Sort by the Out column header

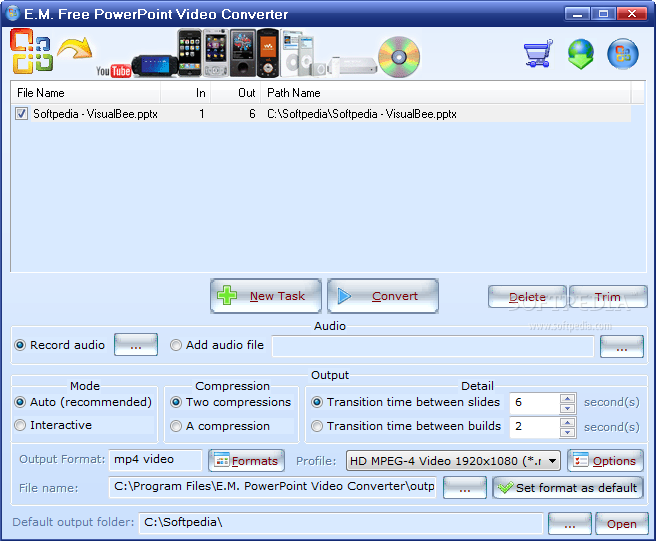point(236,93)
